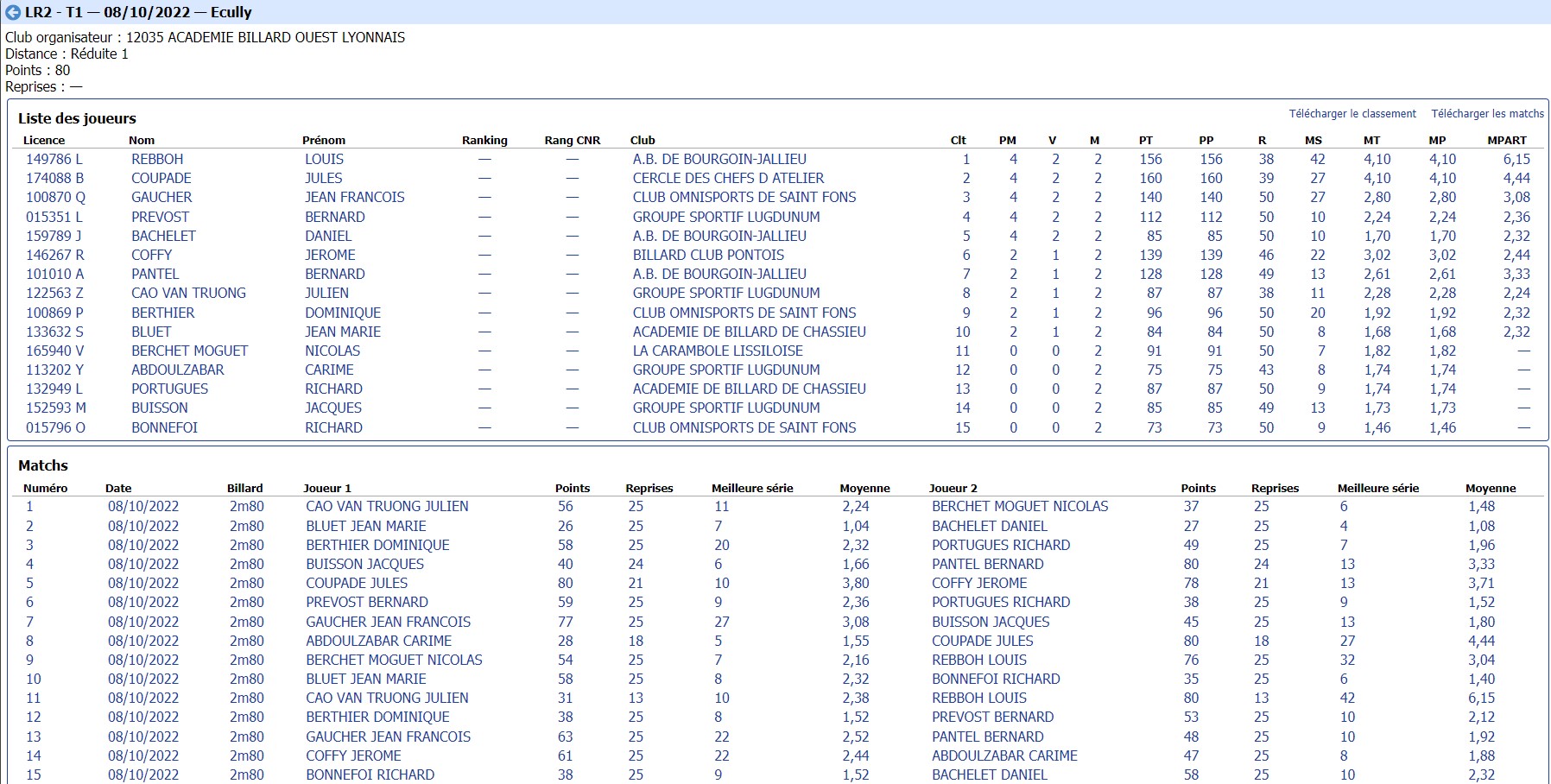
Task: Click MPART value 6,15 for REBBOH
Action: point(1516,159)
